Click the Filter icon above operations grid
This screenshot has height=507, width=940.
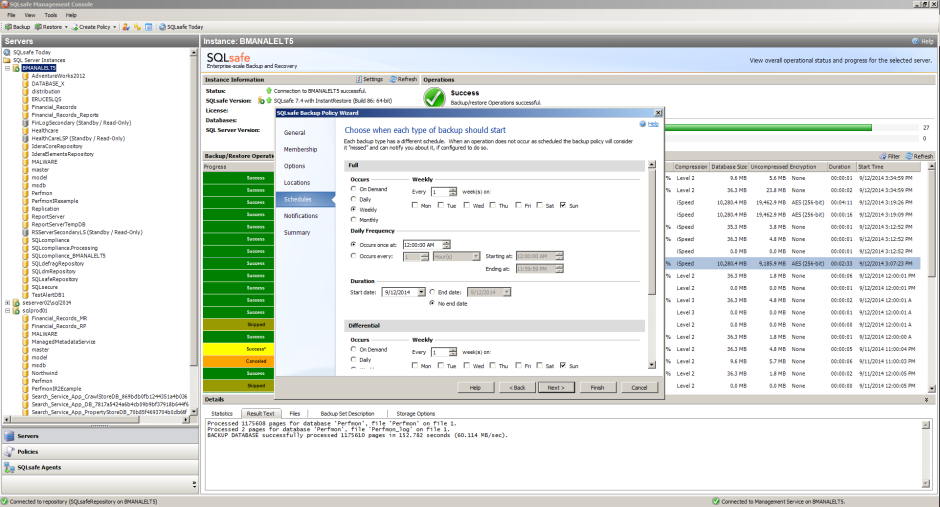click(883, 156)
